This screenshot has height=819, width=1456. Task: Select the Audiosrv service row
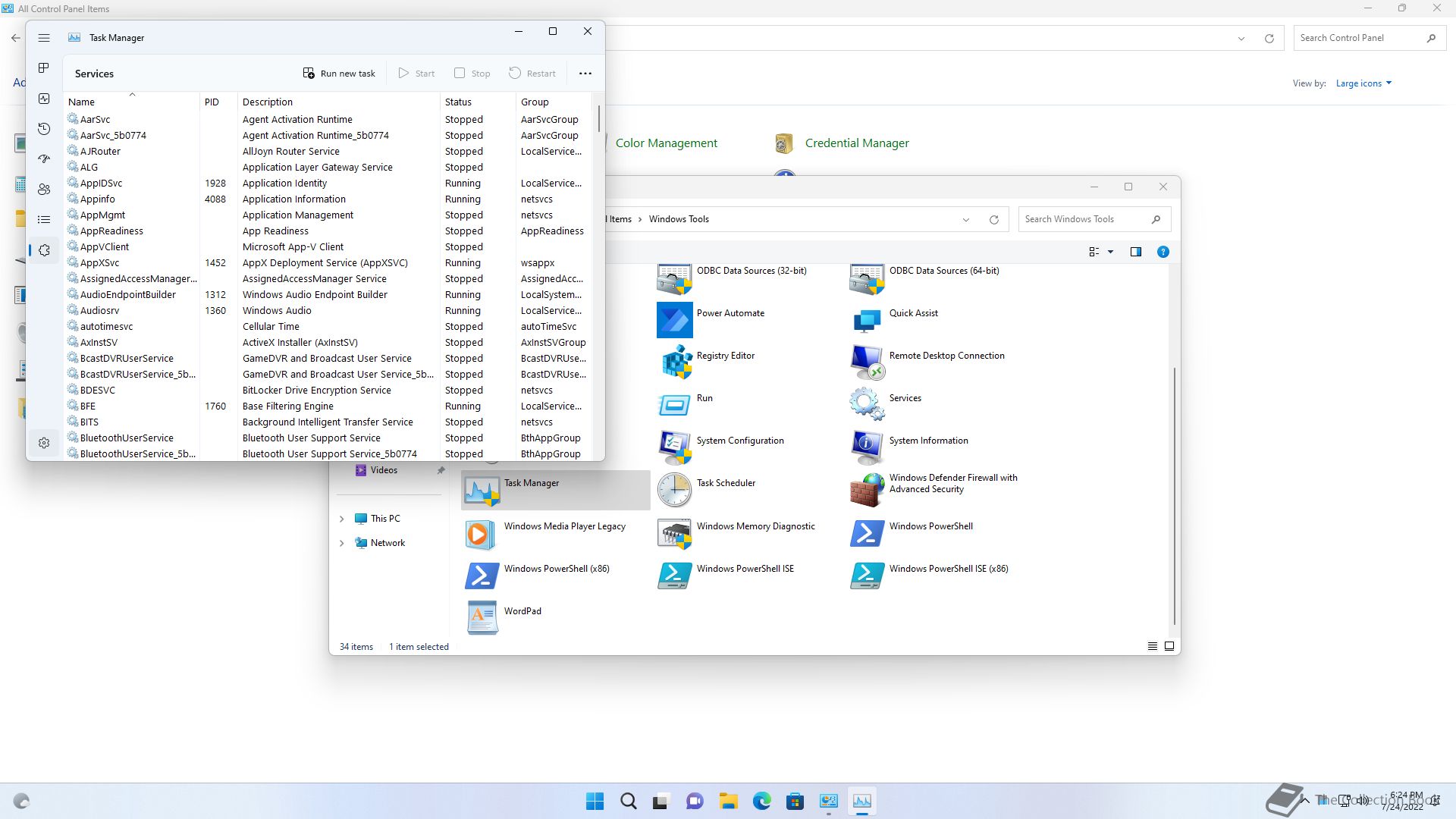[x=328, y=310]
